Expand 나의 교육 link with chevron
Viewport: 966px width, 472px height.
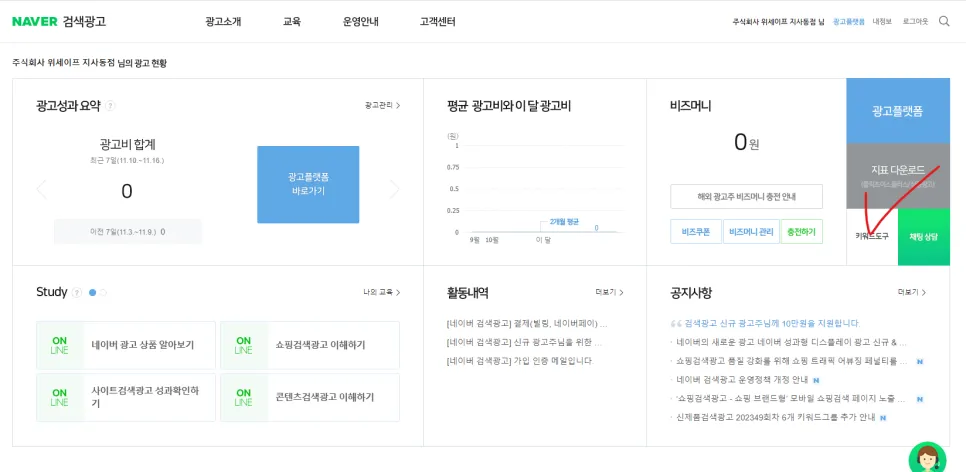tap(382, 292)
